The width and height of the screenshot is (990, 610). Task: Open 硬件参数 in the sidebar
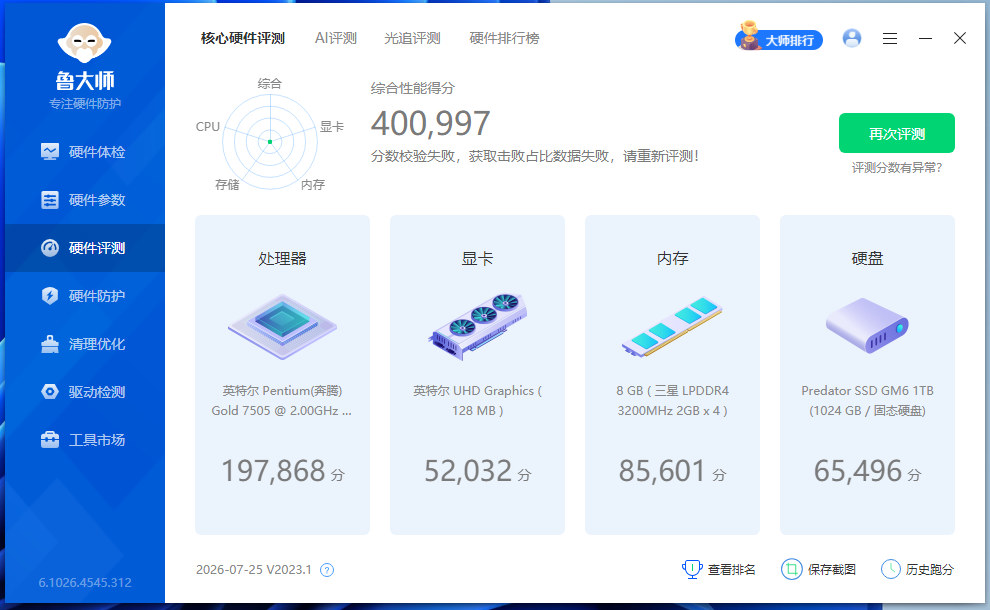point(85,200)
